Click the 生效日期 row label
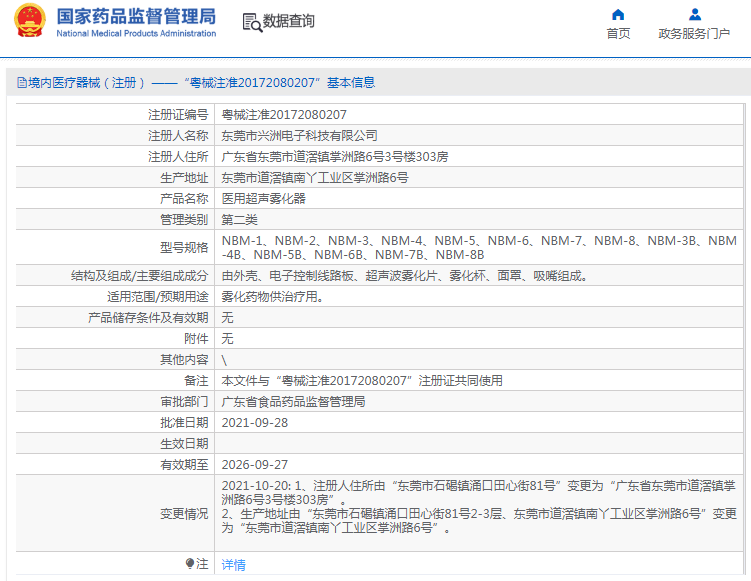This screenshot has width=751, height=581. point(184,444)
